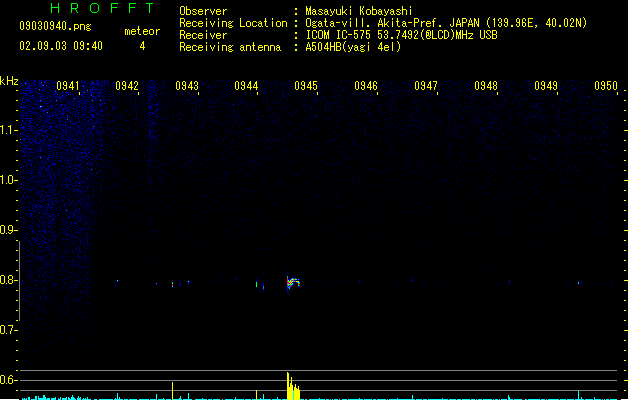Image resolution: width=629 pixels, height=400 pixels.
Task: Click the 0949 time marker
Action: tap(546, 86)
